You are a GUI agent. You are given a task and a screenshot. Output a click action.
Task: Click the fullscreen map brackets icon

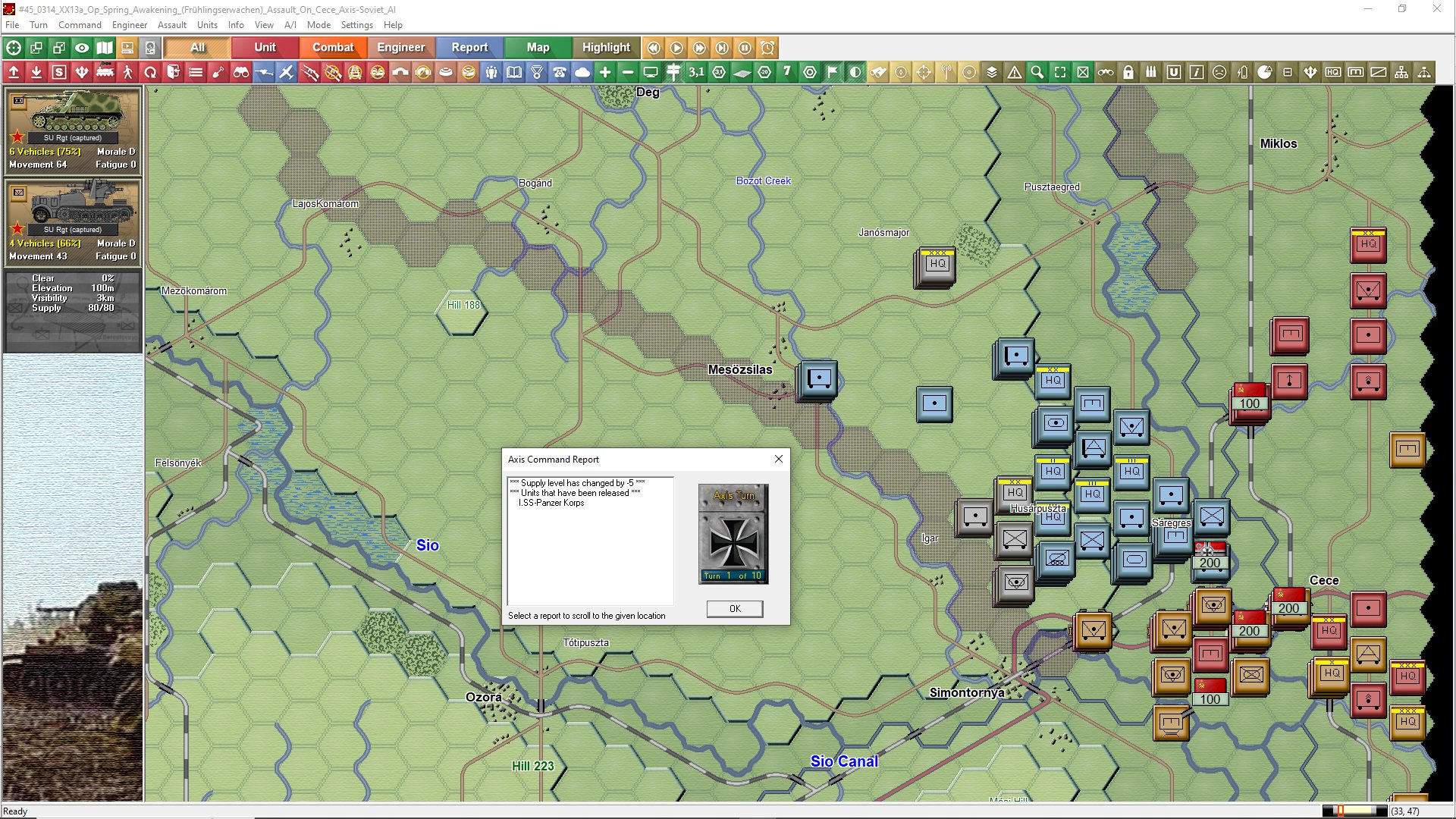pyautogui.click(x=1060, y=72)
